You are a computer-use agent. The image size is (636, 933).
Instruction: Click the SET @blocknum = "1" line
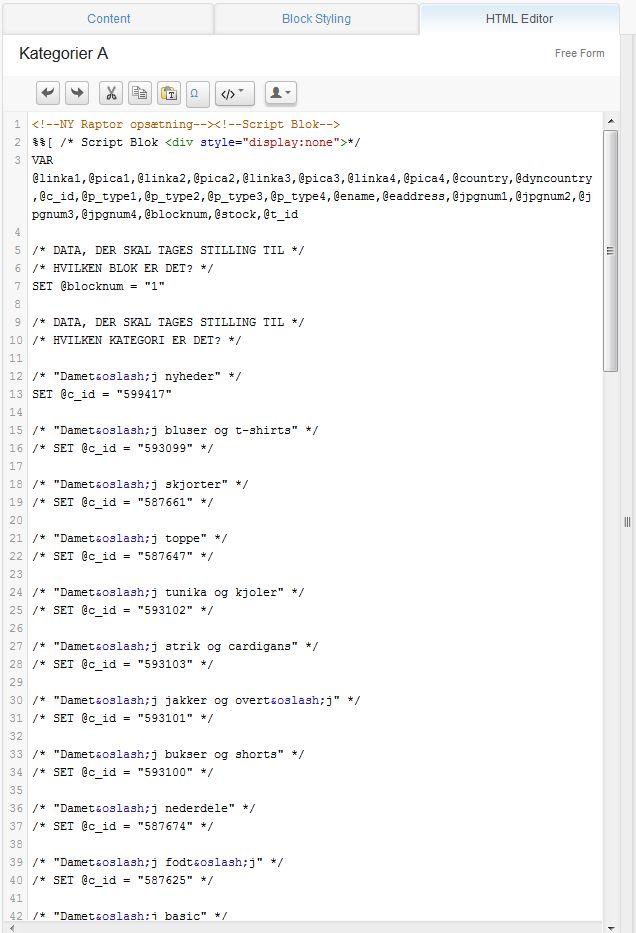(x=98, y=286)
